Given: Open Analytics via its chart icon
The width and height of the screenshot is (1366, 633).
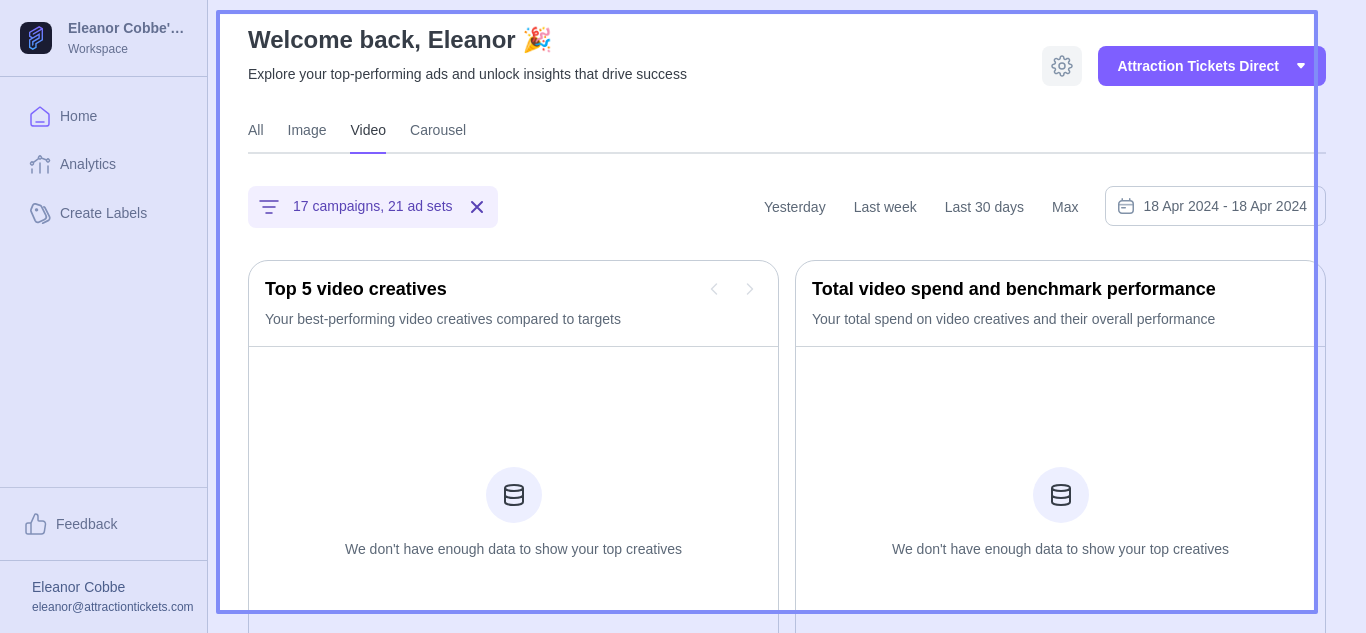Looking at the screenshot, I should pyautogui.click(x=40, y=164).
